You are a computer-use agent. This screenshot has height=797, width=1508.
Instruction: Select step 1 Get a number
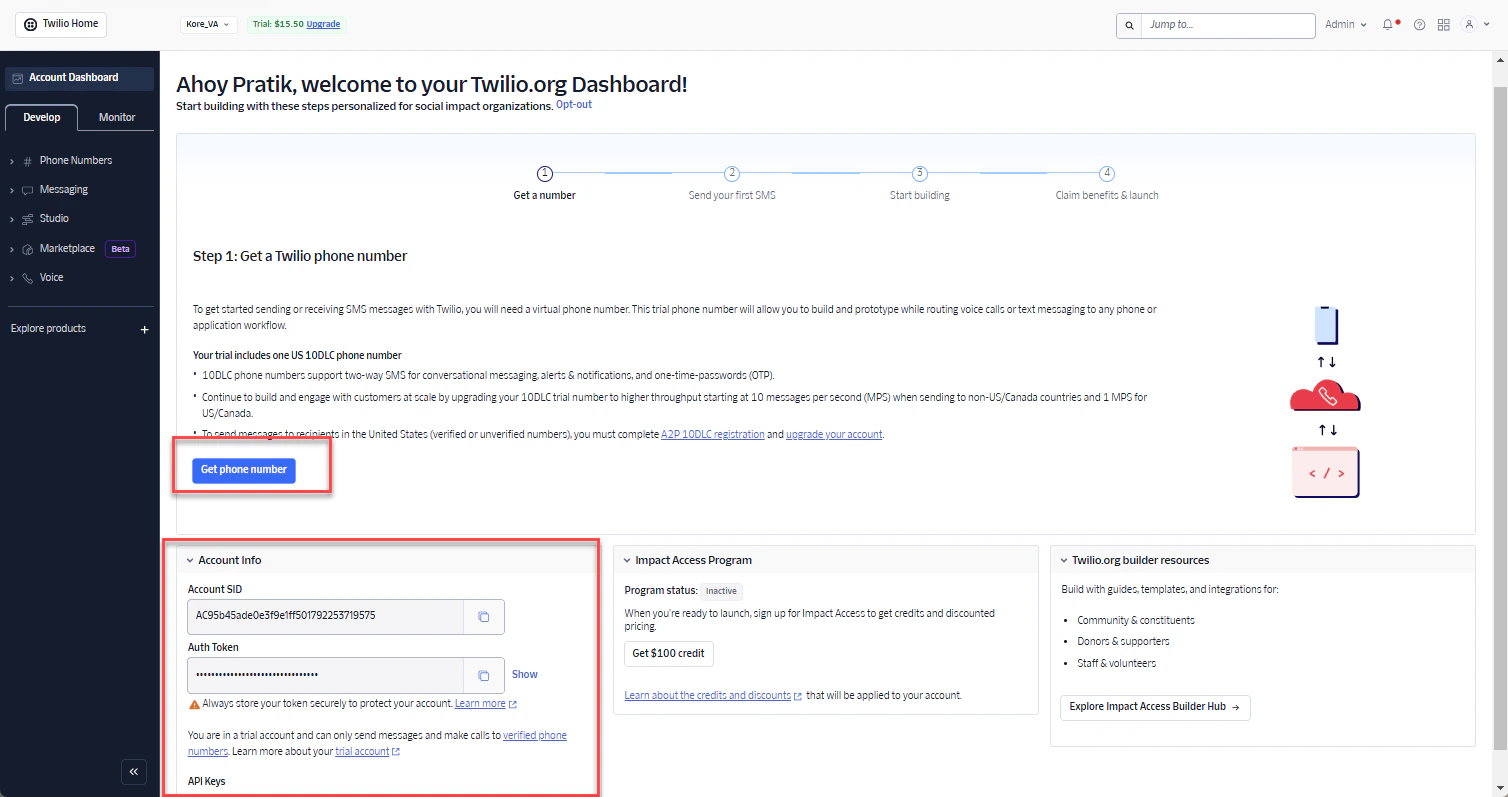(545, 184)
